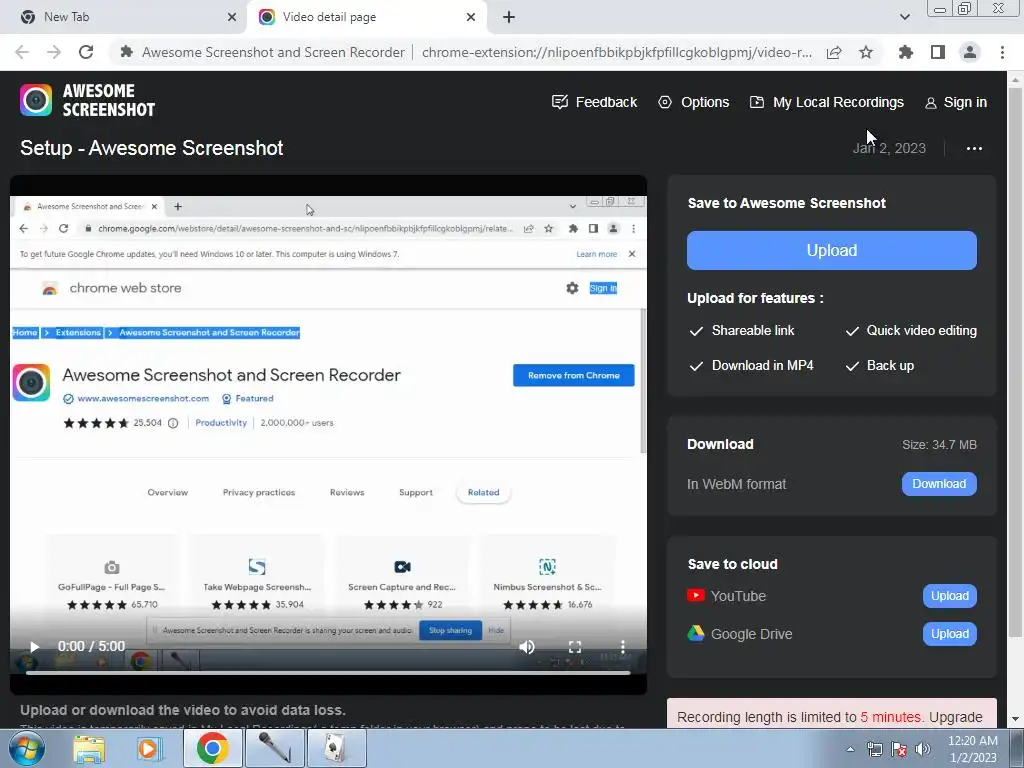Open the Action Center flag icon
Image resolution: width=1024 pixels, height=768 pixels.
tap(899, 749)
